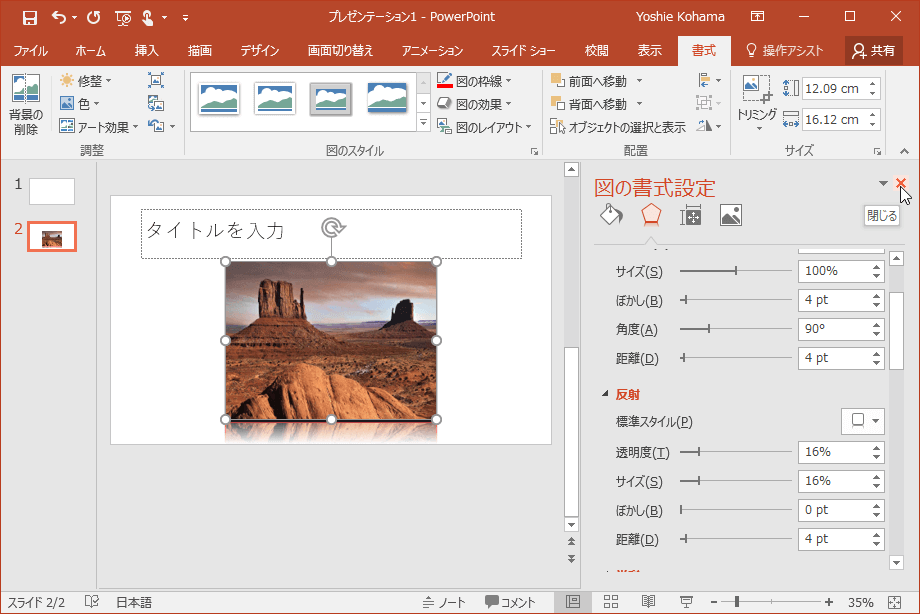Open the reflection preset (標準スタイル) dropdown
The width and height of the screenshot is (920, 614).
coord(862,421)
